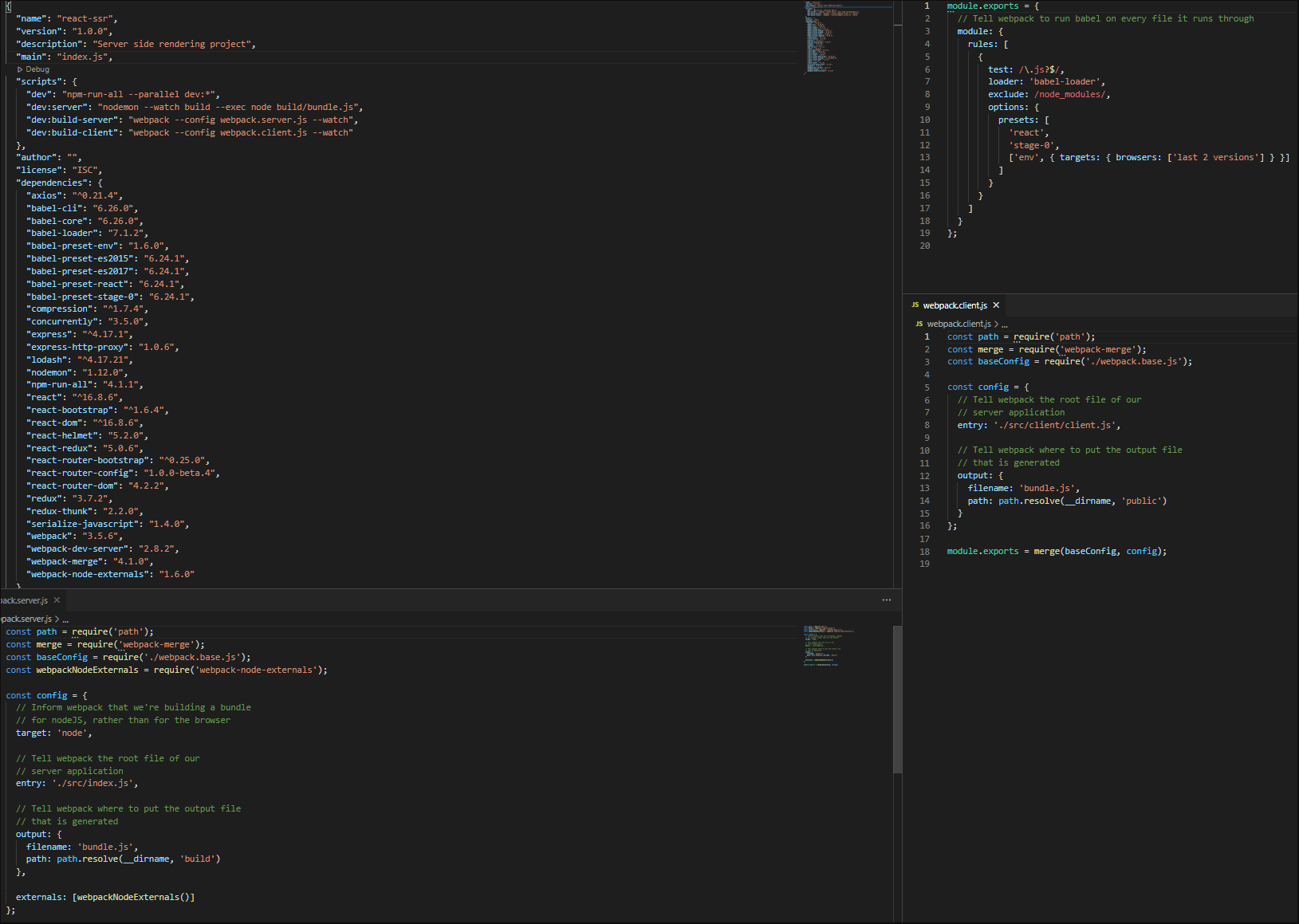This screenshot has width=1299, height=924.
Task: Close the webpack.client.js tab
Action: (x=996, y=305)
